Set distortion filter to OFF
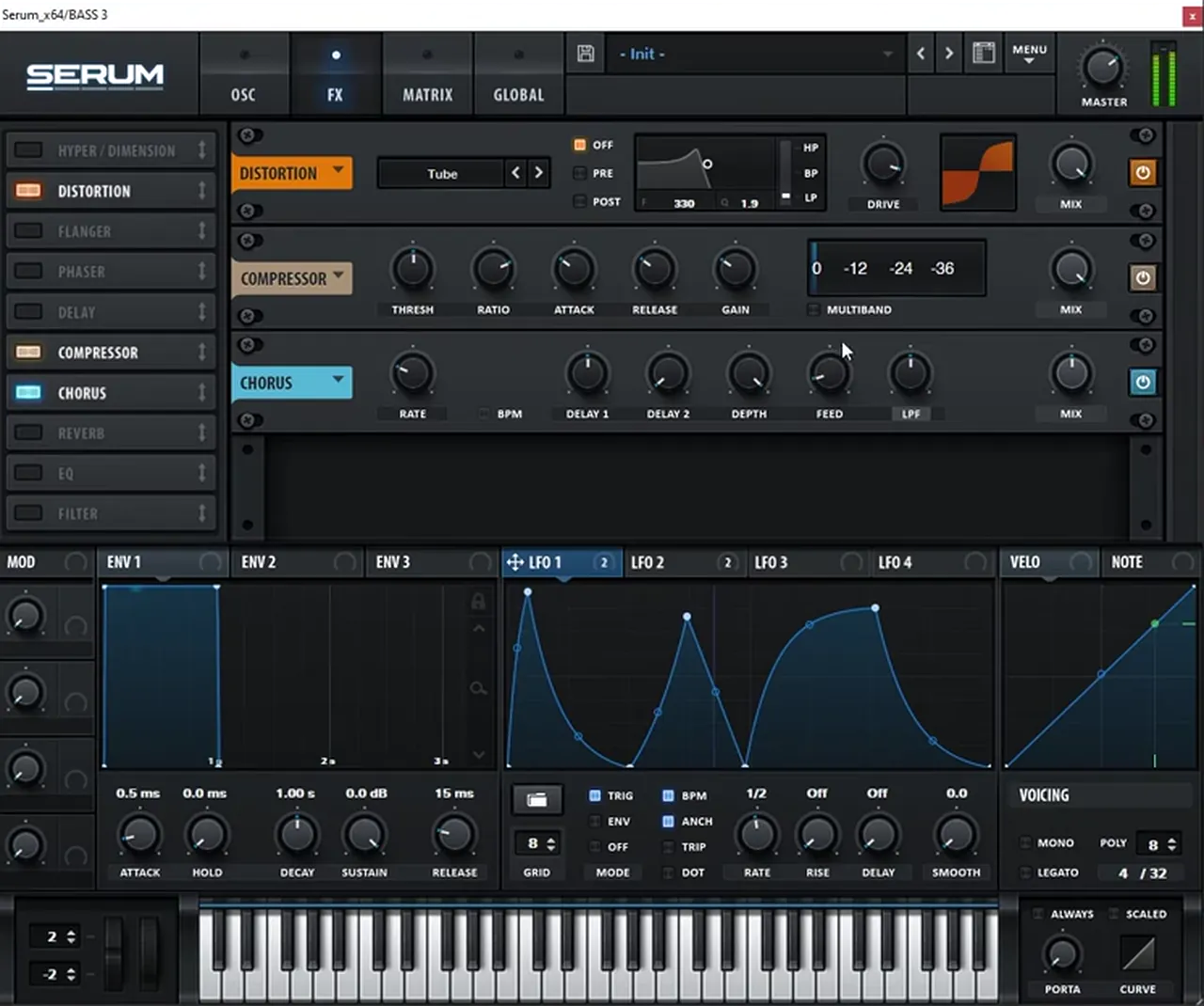 coord(579,145)
